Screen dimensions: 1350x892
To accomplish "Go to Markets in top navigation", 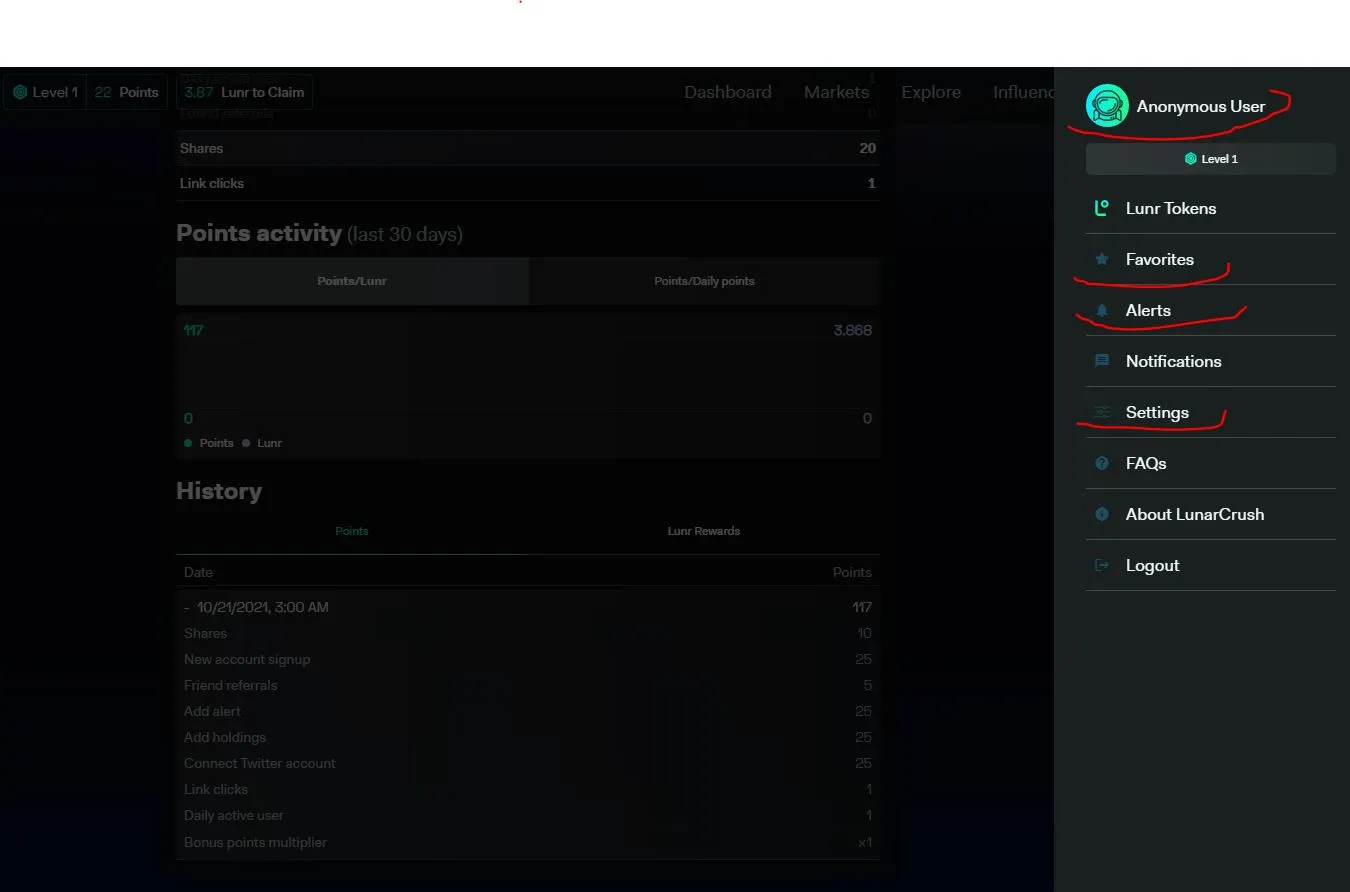I will (x=836, y=92).
